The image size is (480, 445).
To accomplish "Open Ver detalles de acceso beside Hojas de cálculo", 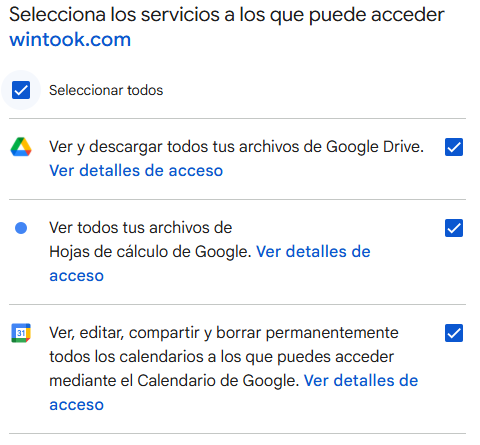I will click(313, 252).
